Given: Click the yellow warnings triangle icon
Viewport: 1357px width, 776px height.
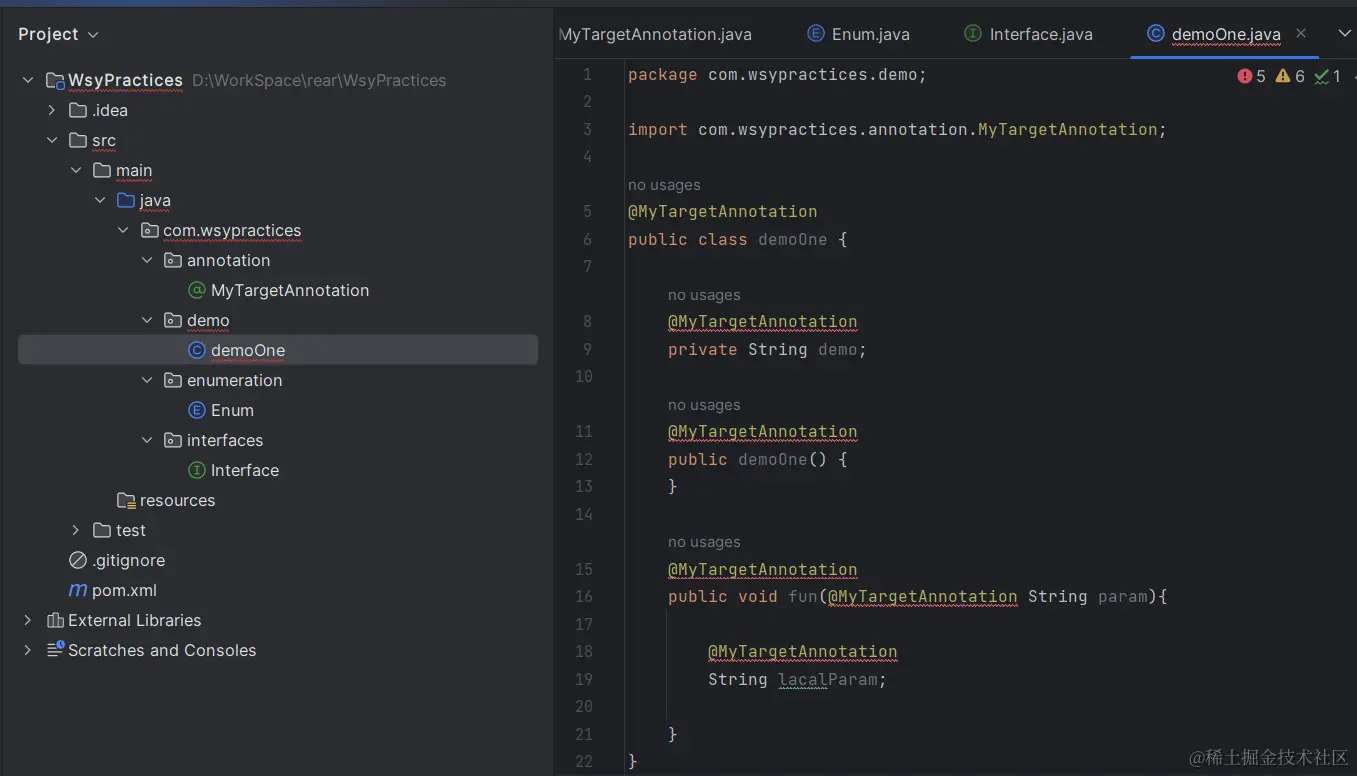Looking at the screenshot, I should 1283,76.
